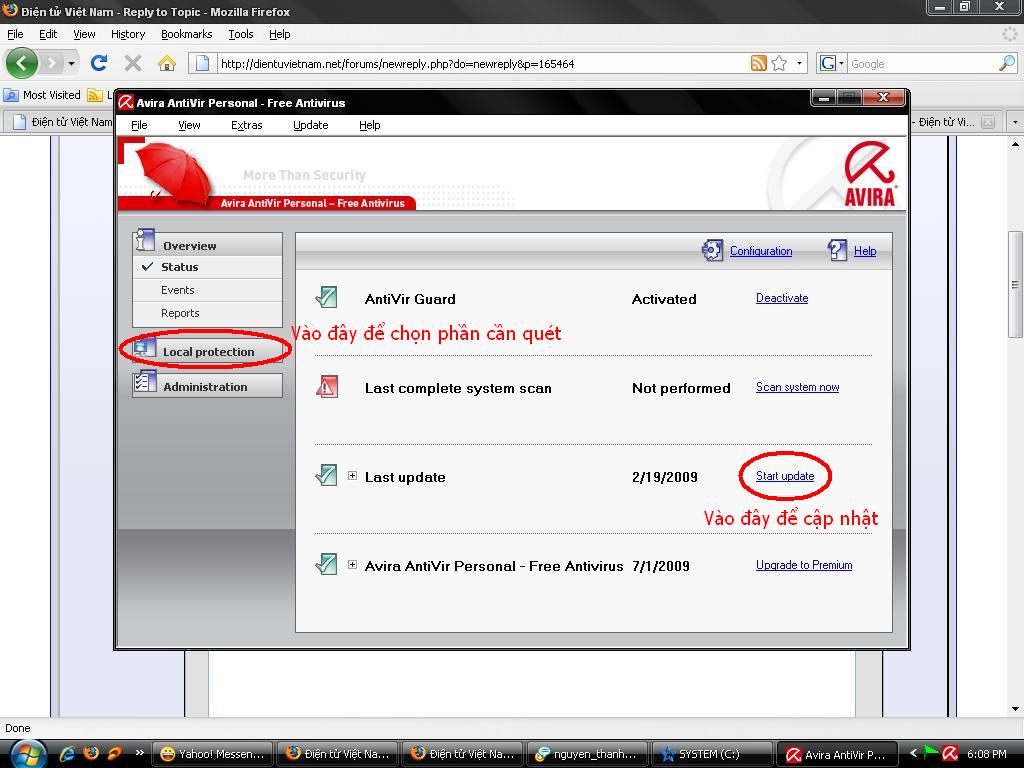The image size is (1024, 768).
Task: Open the Firefox Edit menu
Action: pos(48,35)
